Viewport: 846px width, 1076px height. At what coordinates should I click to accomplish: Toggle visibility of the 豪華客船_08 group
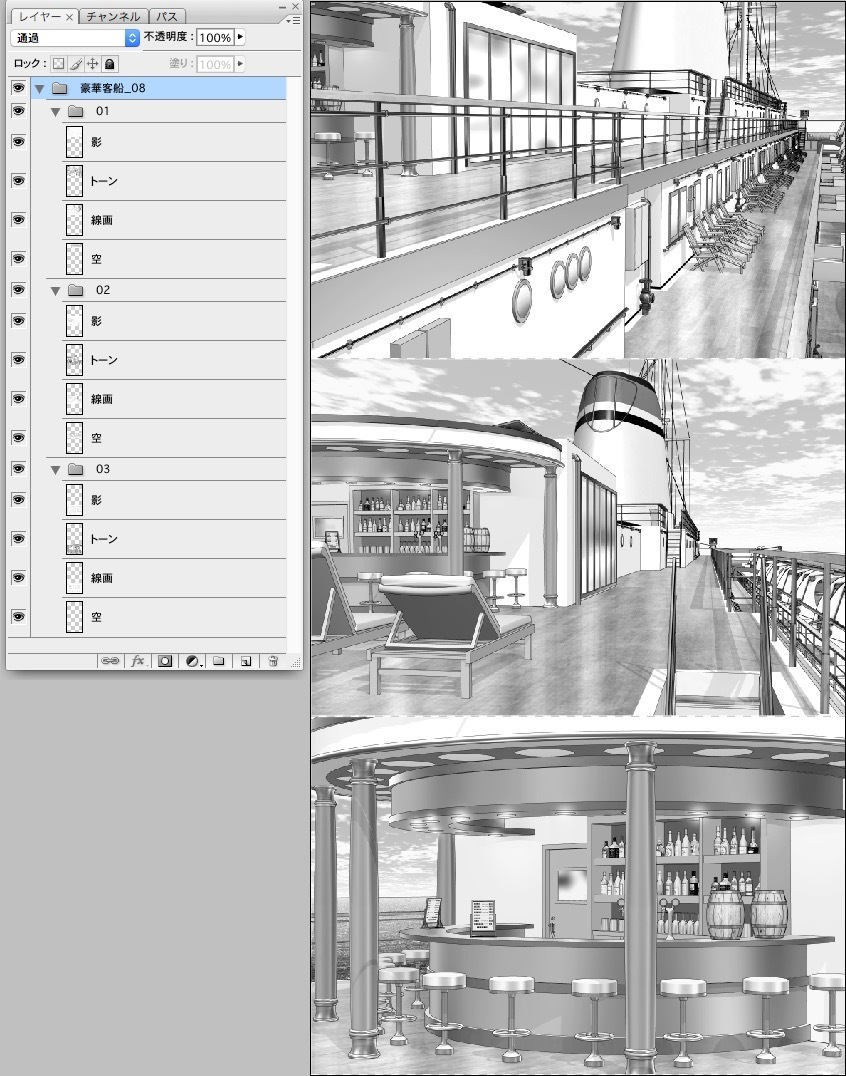[17, 88]
